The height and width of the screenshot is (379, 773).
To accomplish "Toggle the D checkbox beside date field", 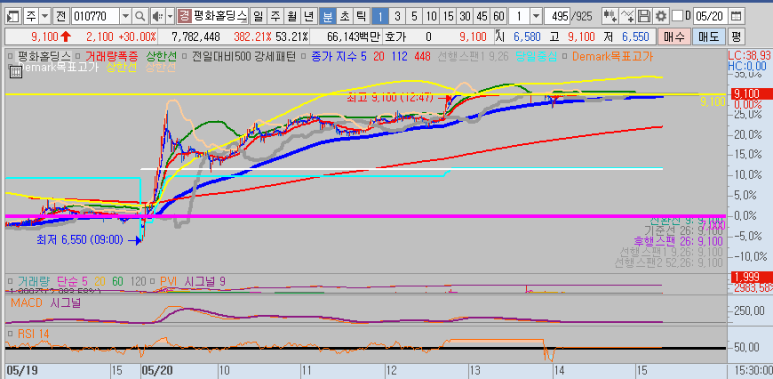I will tap(678, 16).
